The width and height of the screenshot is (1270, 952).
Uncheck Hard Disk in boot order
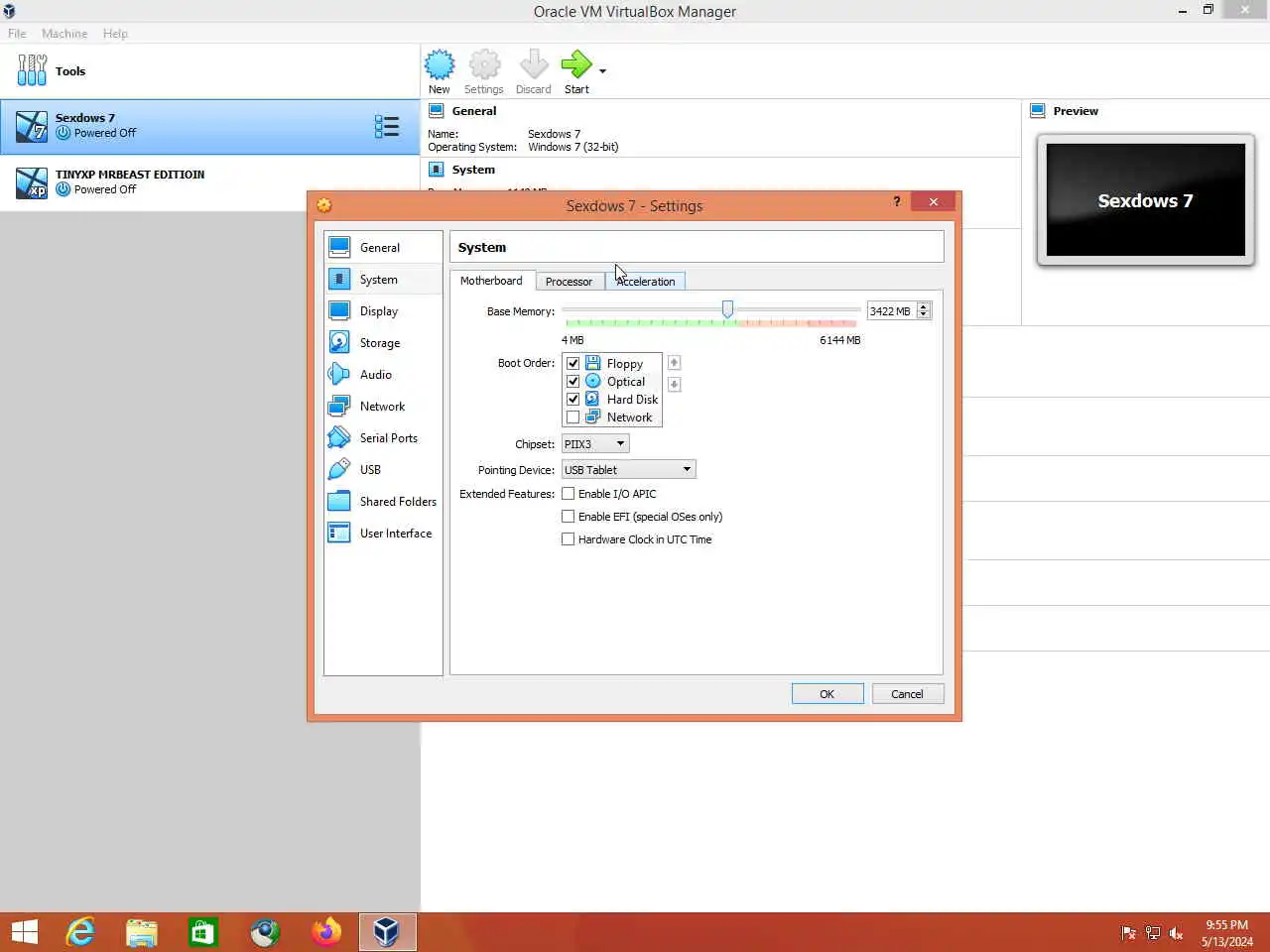(x=572, y=400)
